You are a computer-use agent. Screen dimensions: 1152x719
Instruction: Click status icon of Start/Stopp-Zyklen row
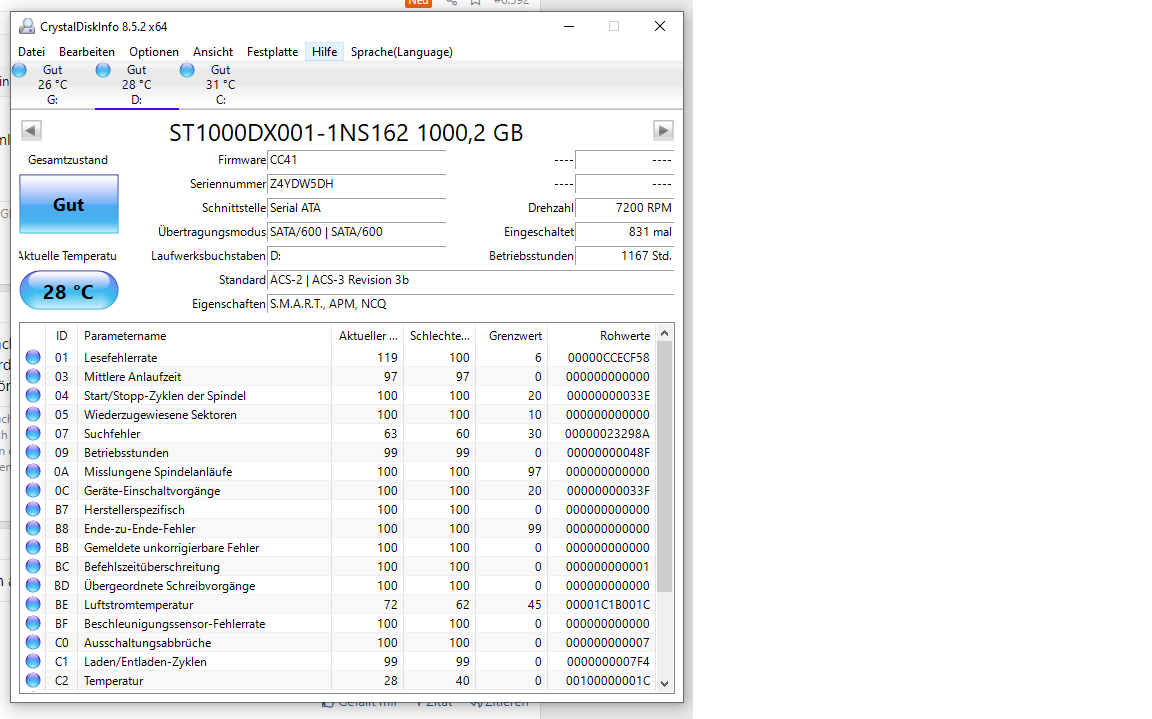point(33,396)
